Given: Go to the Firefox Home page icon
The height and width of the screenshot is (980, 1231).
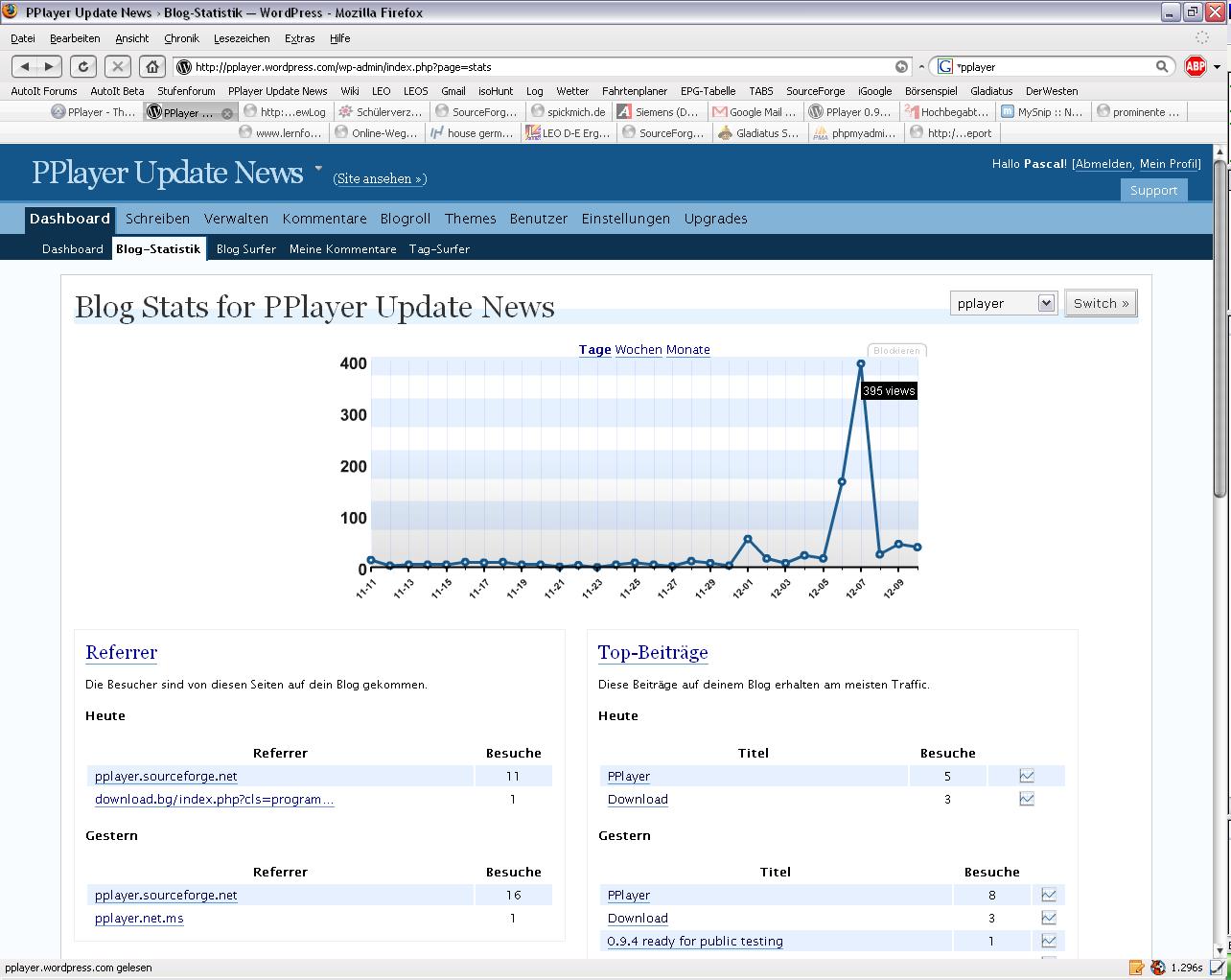Looking at the screenshot, I should pos(151,66).
